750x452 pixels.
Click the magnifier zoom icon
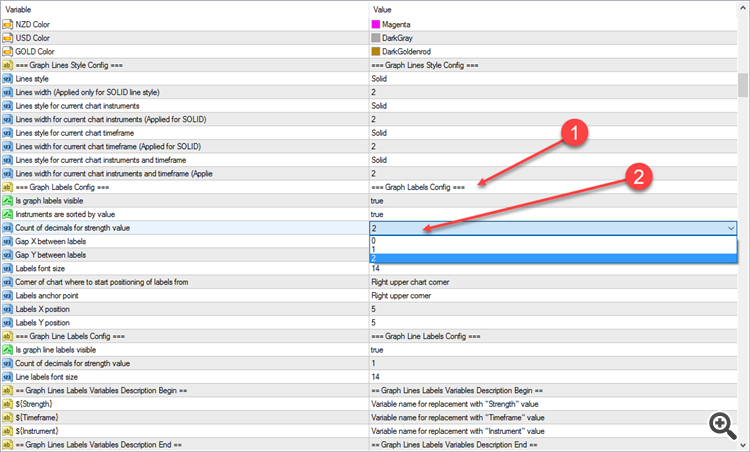tap(722, 425)
